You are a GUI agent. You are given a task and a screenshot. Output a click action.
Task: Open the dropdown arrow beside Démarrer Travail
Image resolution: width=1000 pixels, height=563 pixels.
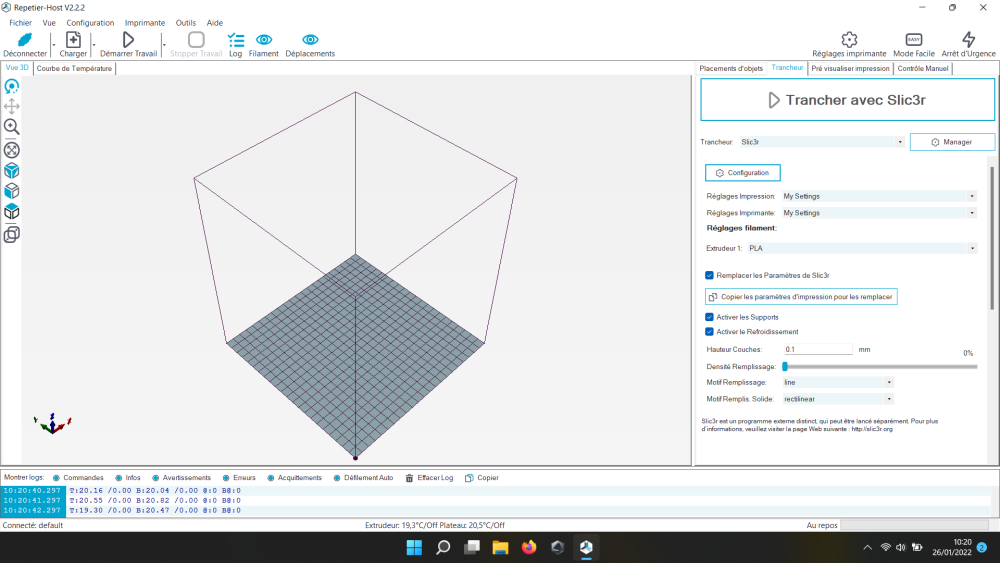(x=164, y=45)
